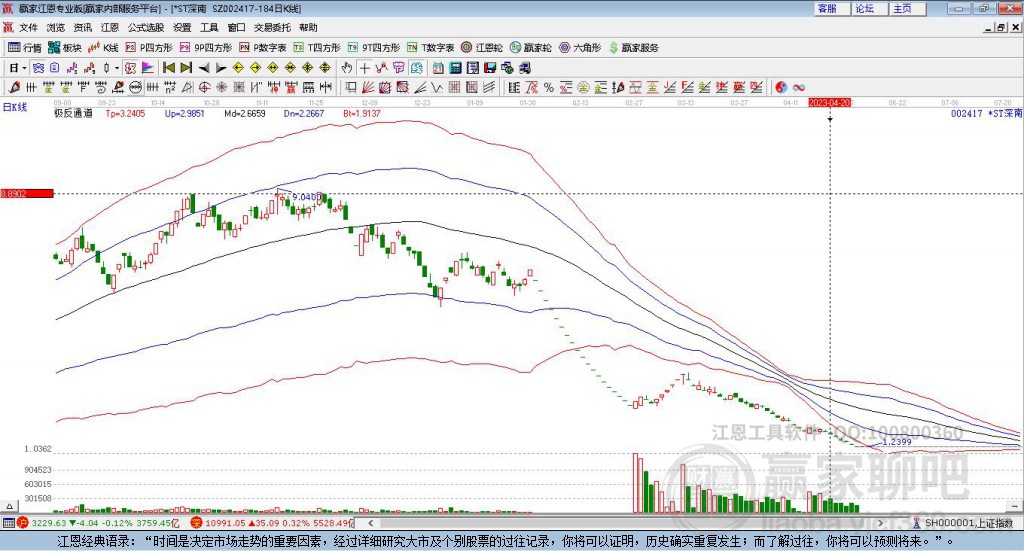Open the T四方形 tool
This screenshot has width=1024, height=551.
tap(317, 48)
